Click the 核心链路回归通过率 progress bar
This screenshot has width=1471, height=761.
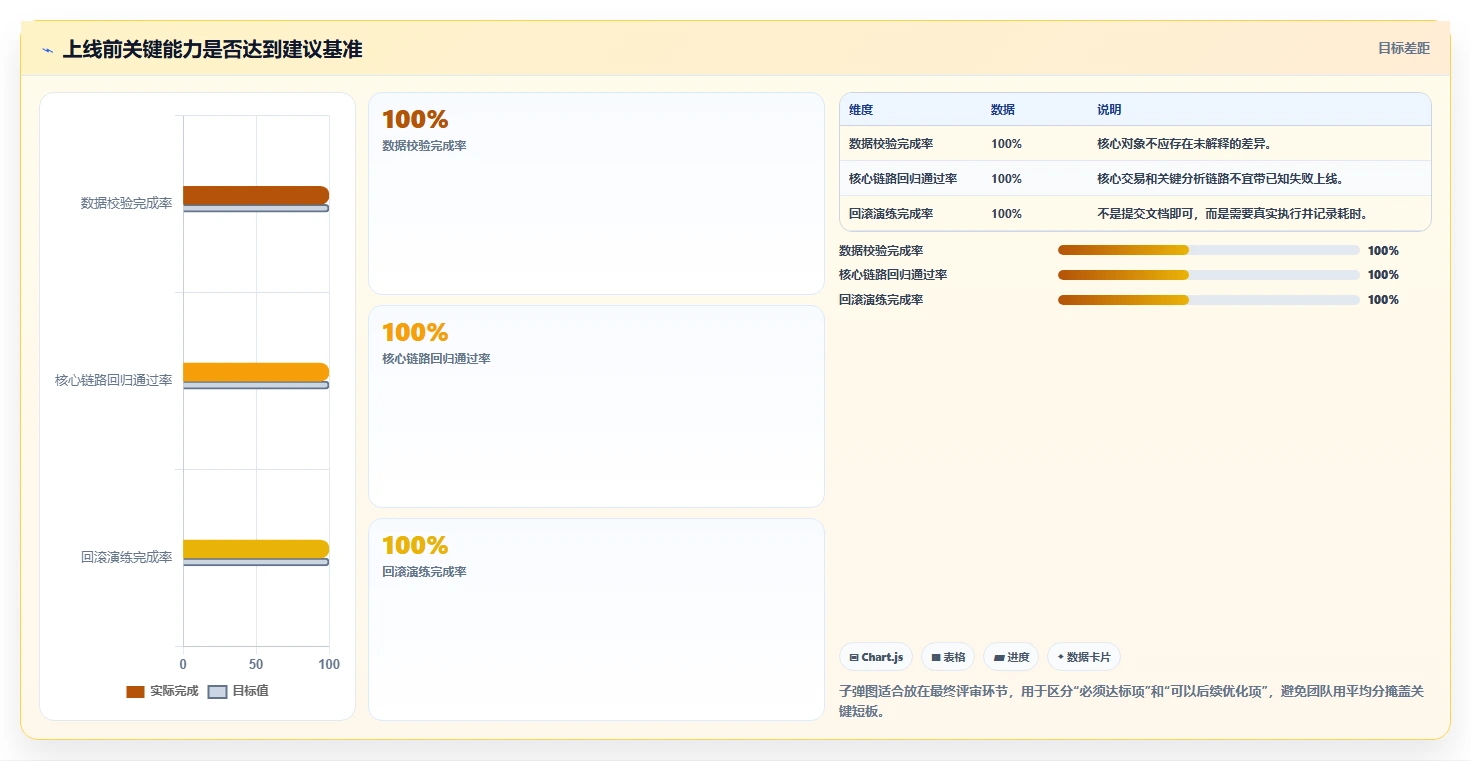click(x=1208, y=275)
